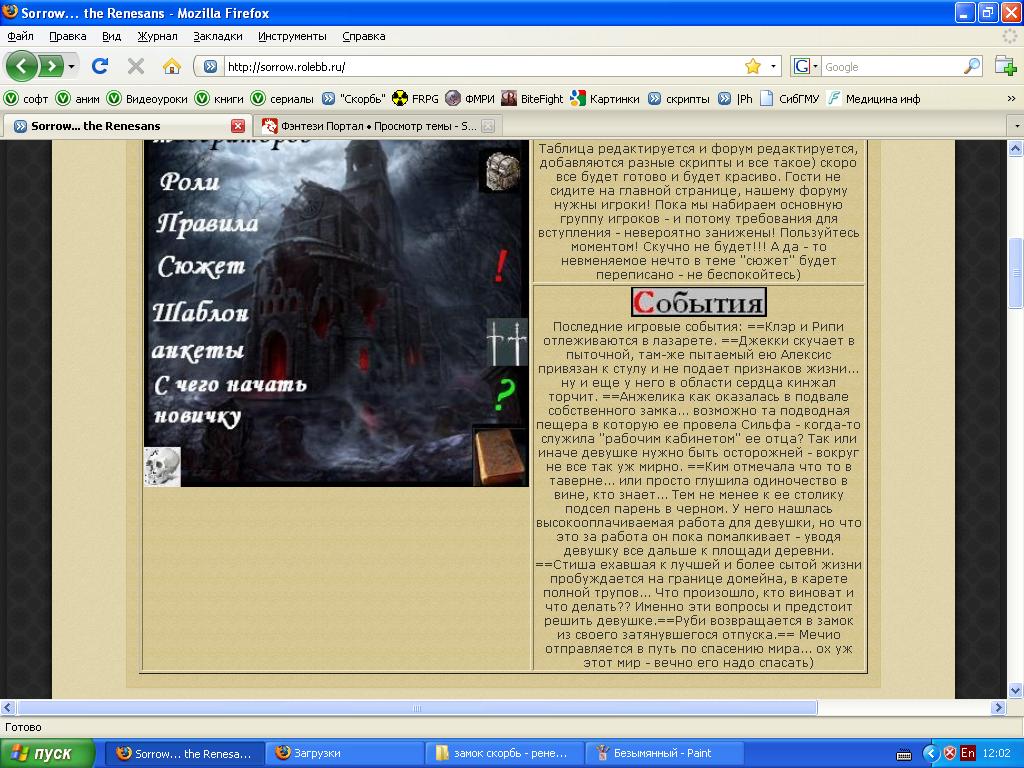Open the list-all-tabs dropdown
This screenshot has height=768, width=1024.
coord(1016,126)
